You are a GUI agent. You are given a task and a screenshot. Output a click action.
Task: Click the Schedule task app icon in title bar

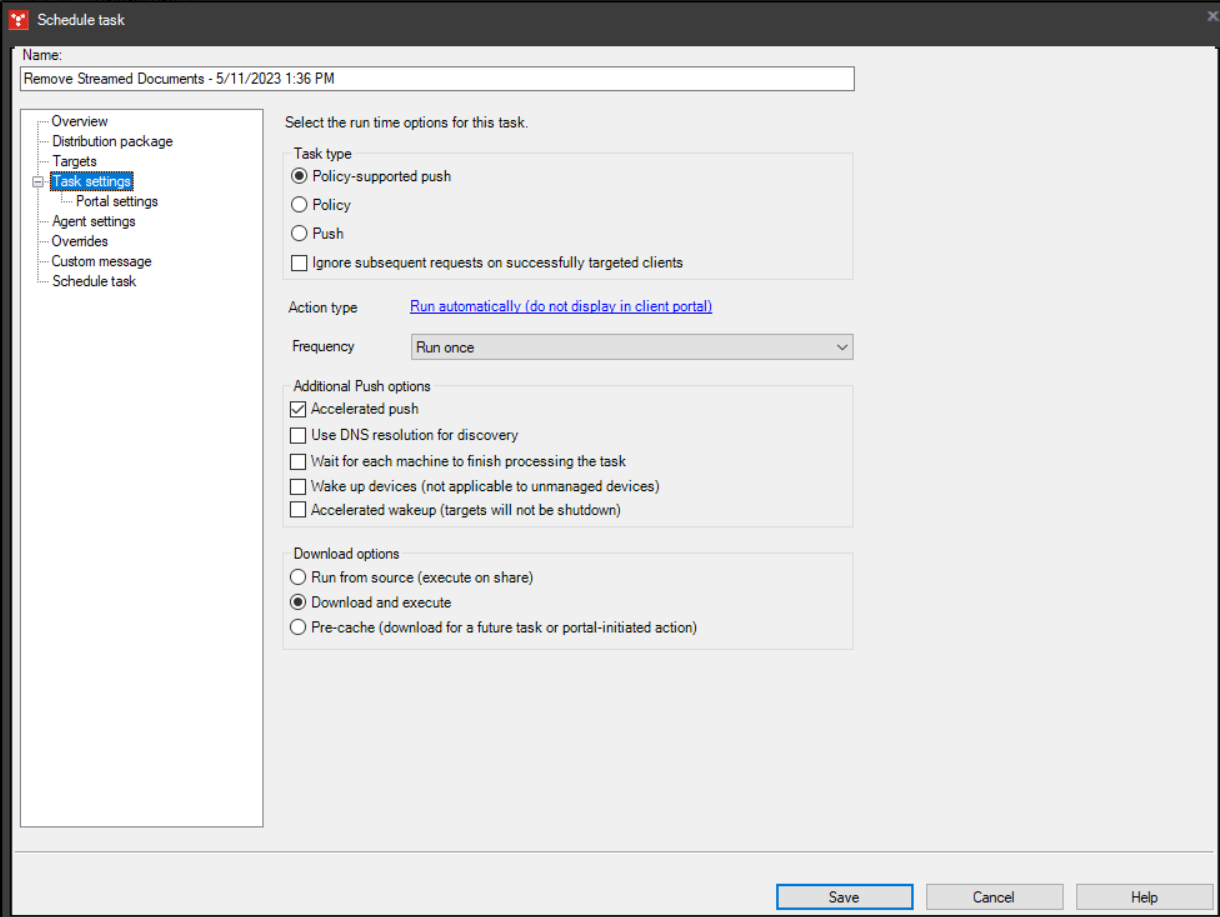point(18,19)
